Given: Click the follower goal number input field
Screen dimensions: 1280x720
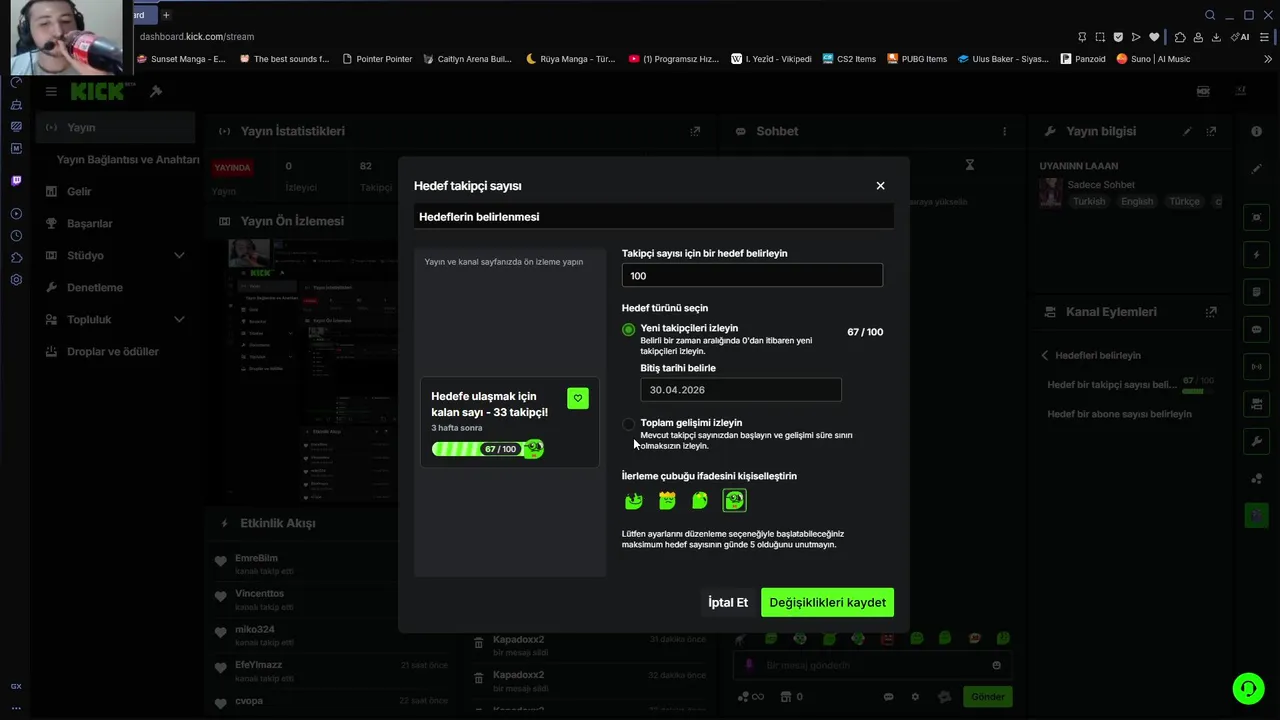Looking at the screenshot, I should 752,276.
